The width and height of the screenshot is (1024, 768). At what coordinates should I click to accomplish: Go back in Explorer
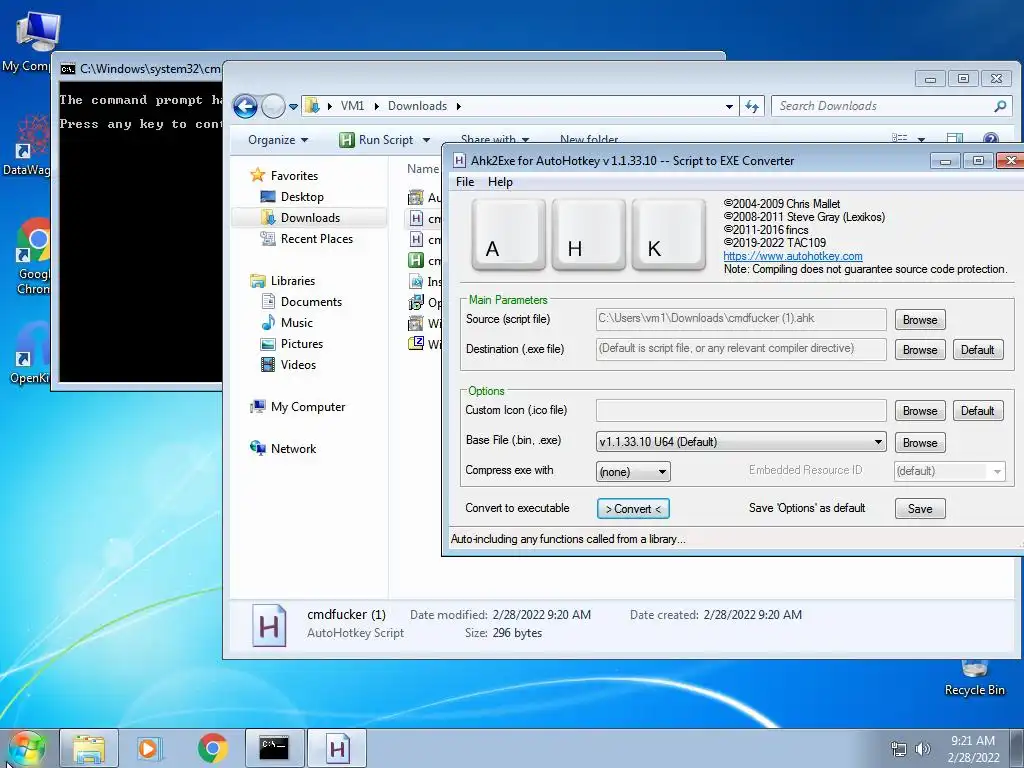pos(246,106)
